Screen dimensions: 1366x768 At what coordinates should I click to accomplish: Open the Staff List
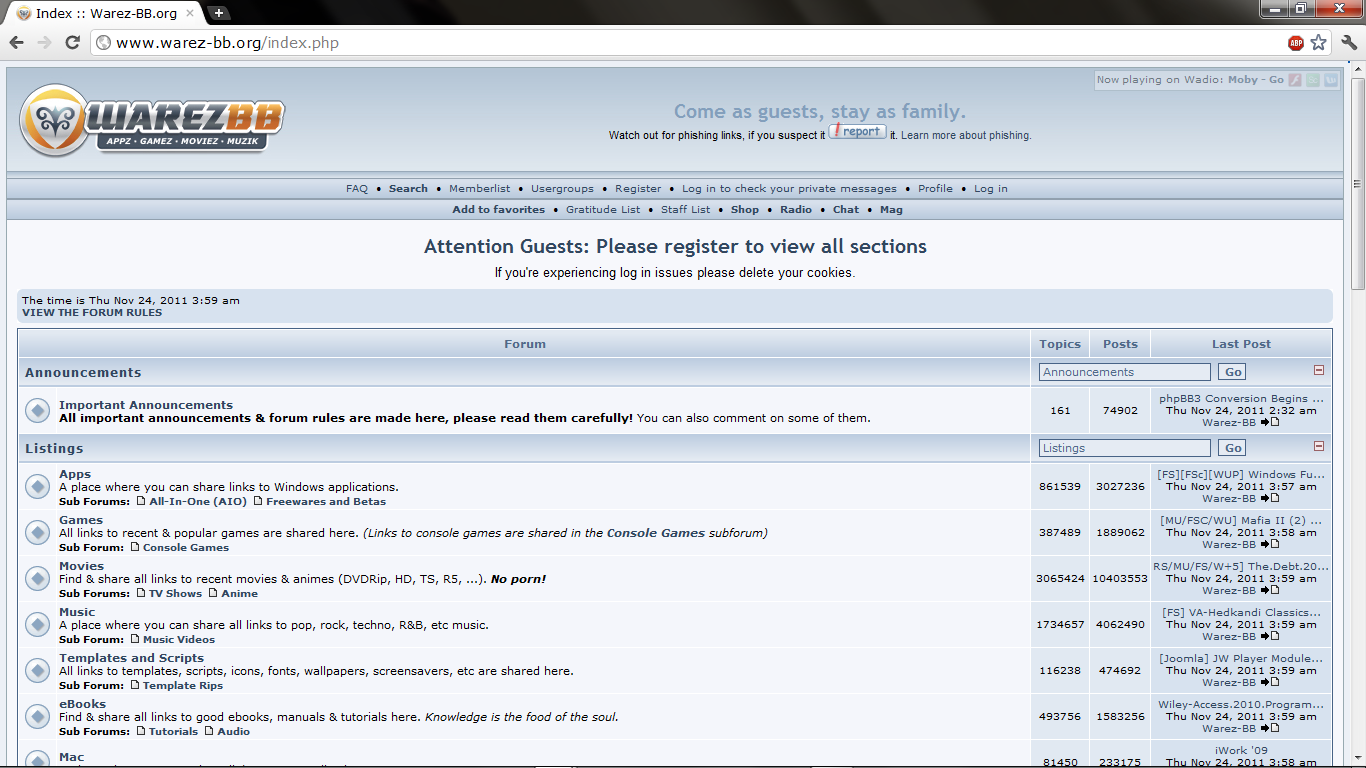[x=685, y=210]
